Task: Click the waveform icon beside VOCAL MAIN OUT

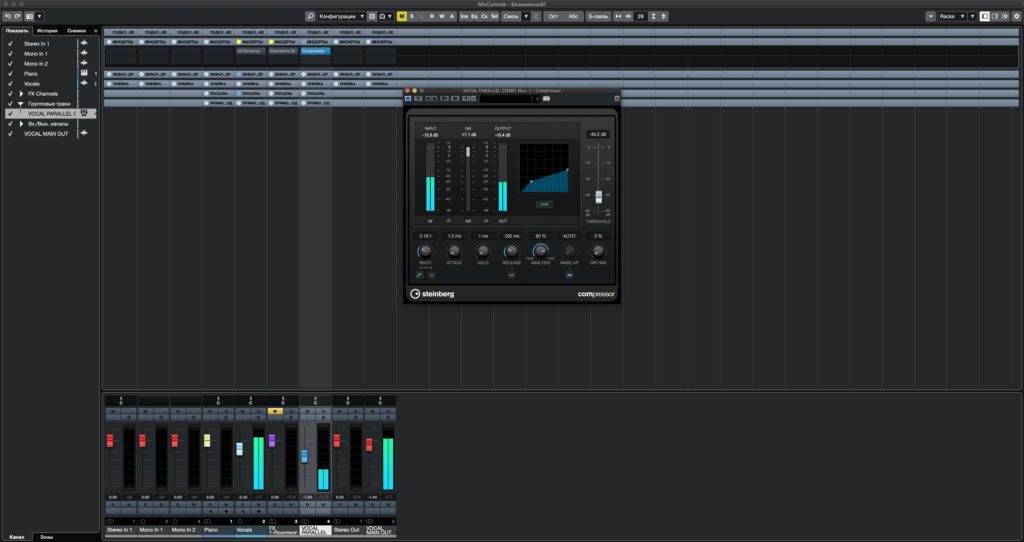Action: pos(84,133)
